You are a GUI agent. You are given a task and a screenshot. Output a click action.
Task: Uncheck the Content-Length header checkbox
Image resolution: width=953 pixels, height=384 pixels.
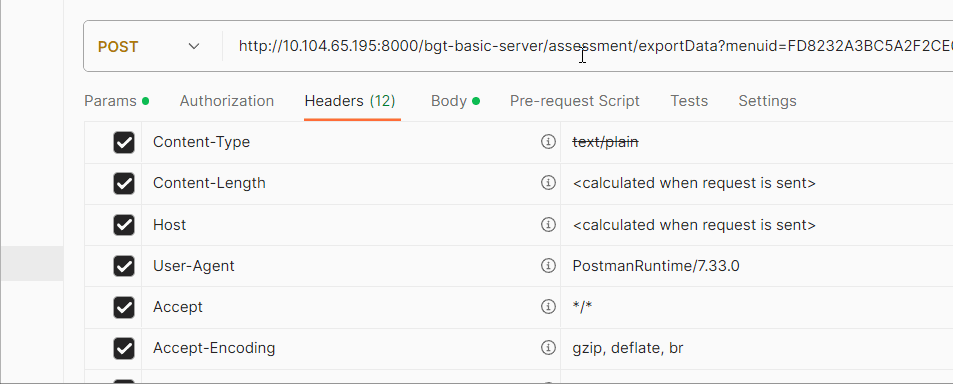click(x=124, y=183)
